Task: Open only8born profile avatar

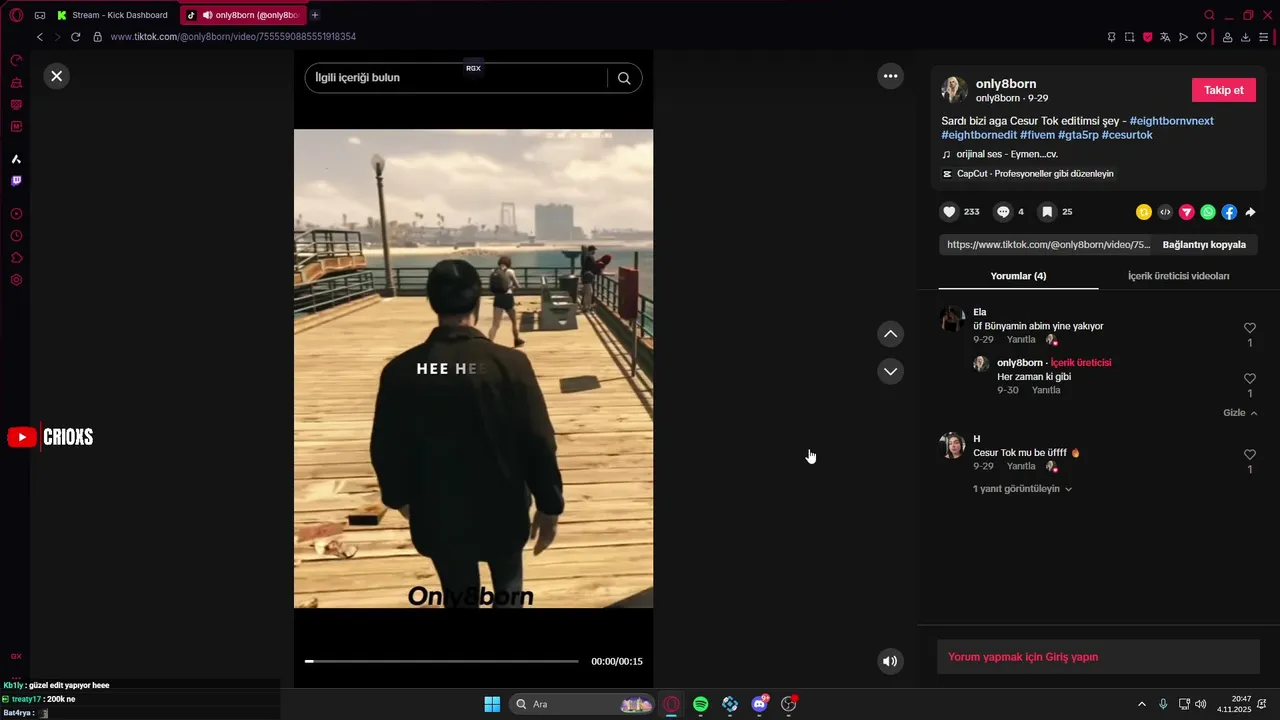Action: (954, 90)
